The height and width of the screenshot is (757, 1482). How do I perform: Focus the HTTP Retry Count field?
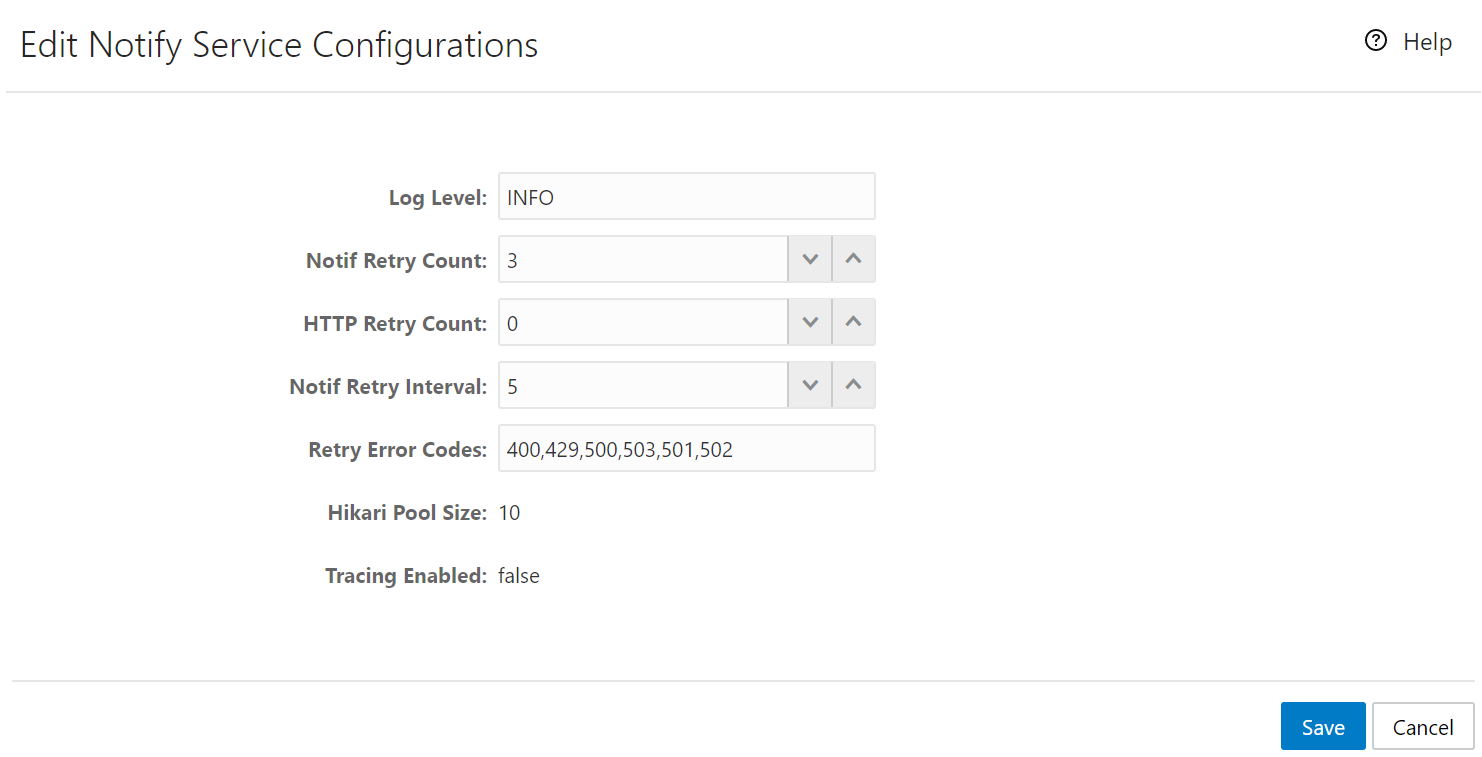coord(643,323)
